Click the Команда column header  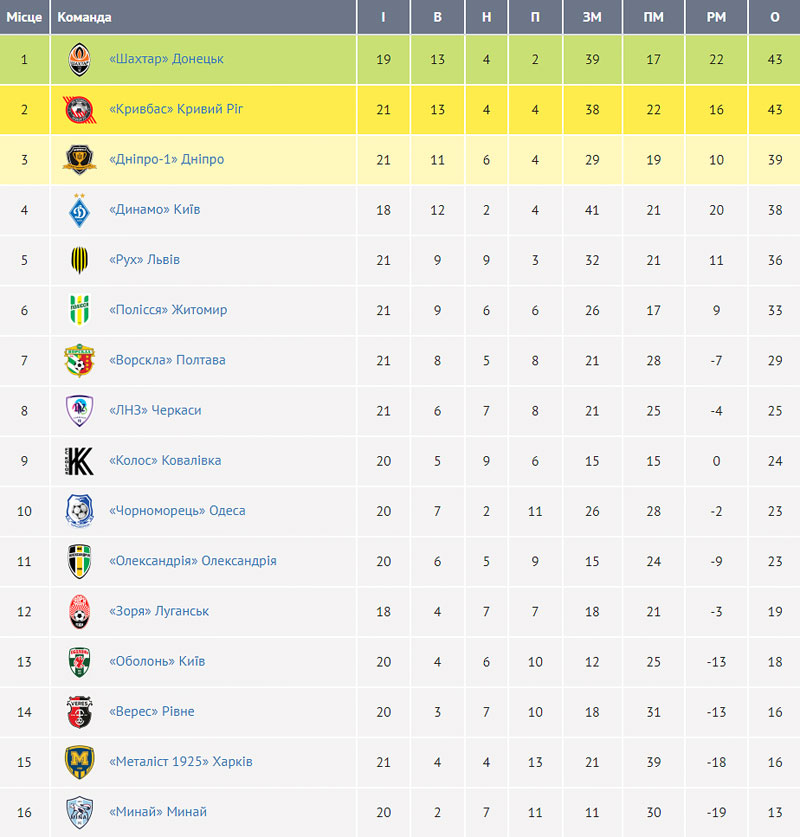tap(84, 17)
